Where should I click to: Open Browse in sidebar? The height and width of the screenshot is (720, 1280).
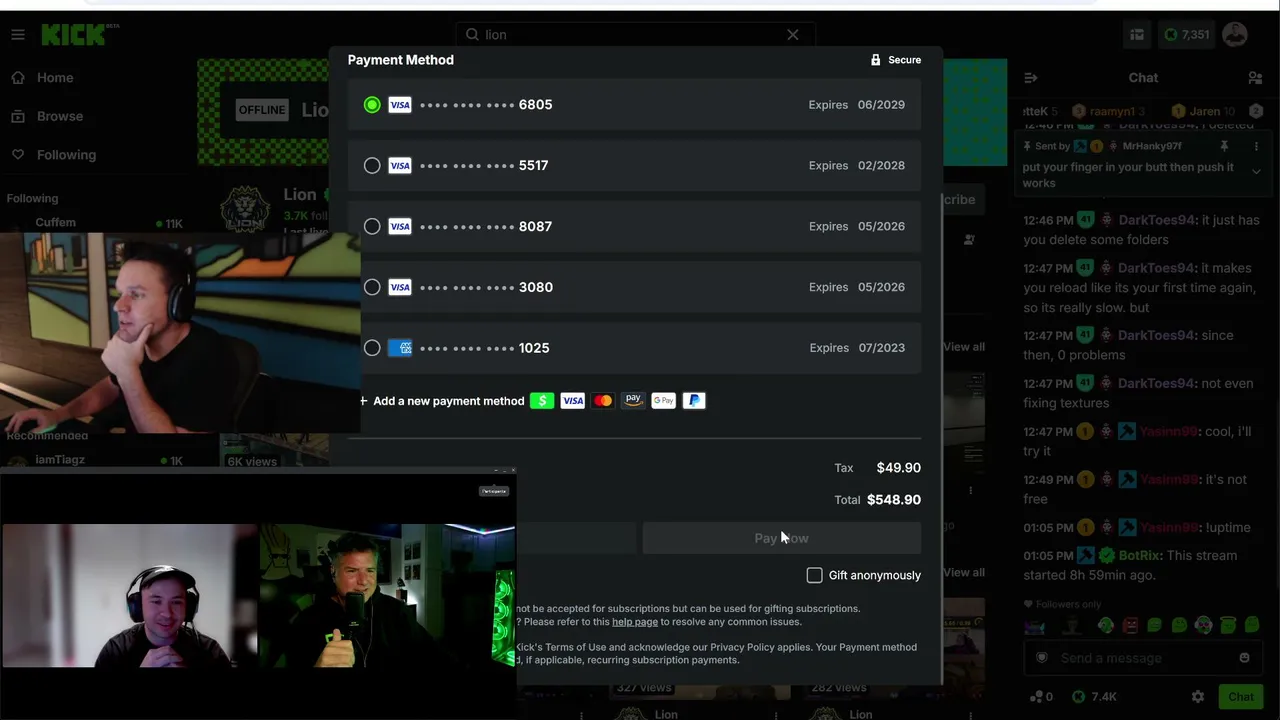click(x=60, y=116)
